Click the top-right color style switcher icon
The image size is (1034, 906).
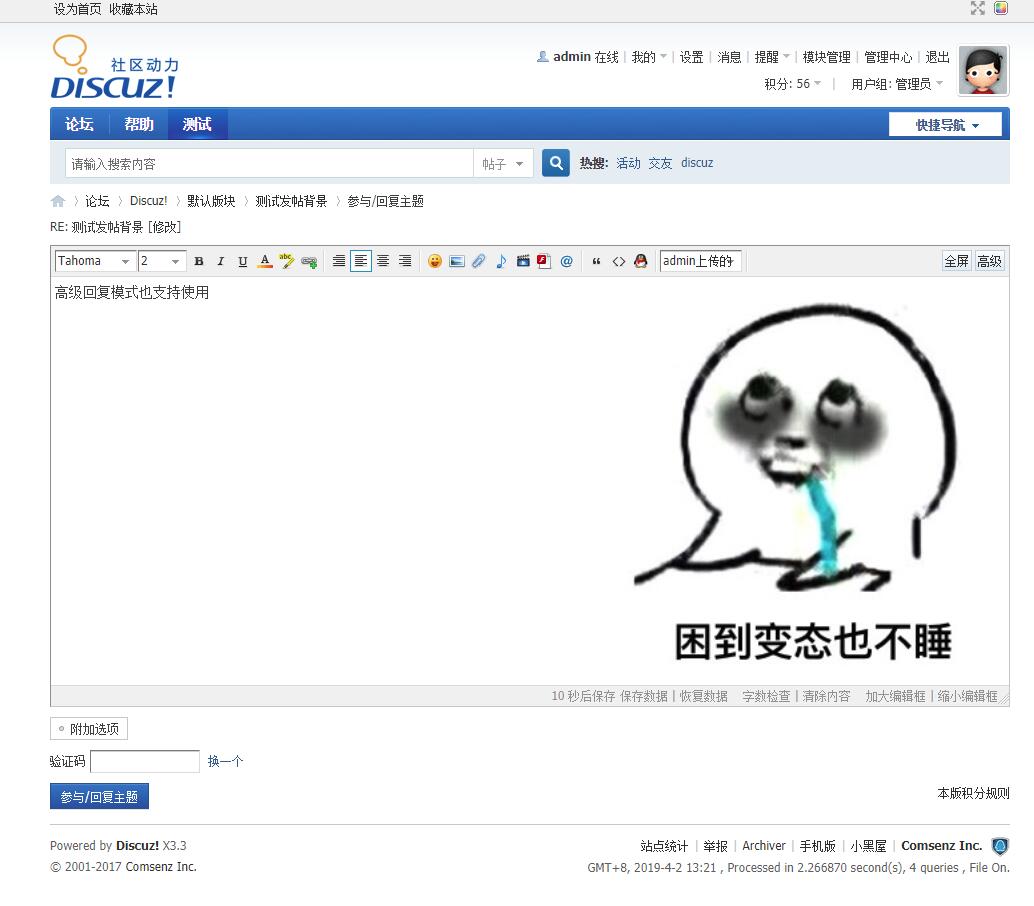[x=1001, y=8]
